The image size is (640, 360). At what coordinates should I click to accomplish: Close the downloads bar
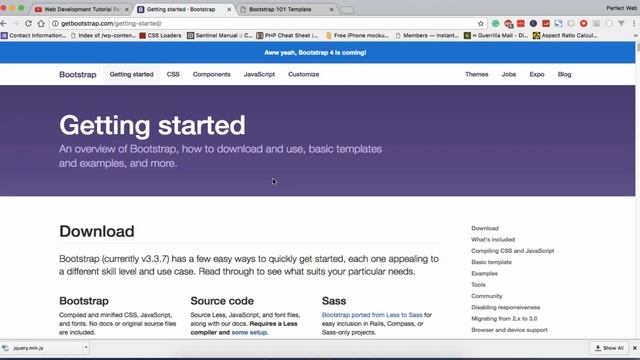[x=635, y=348]
